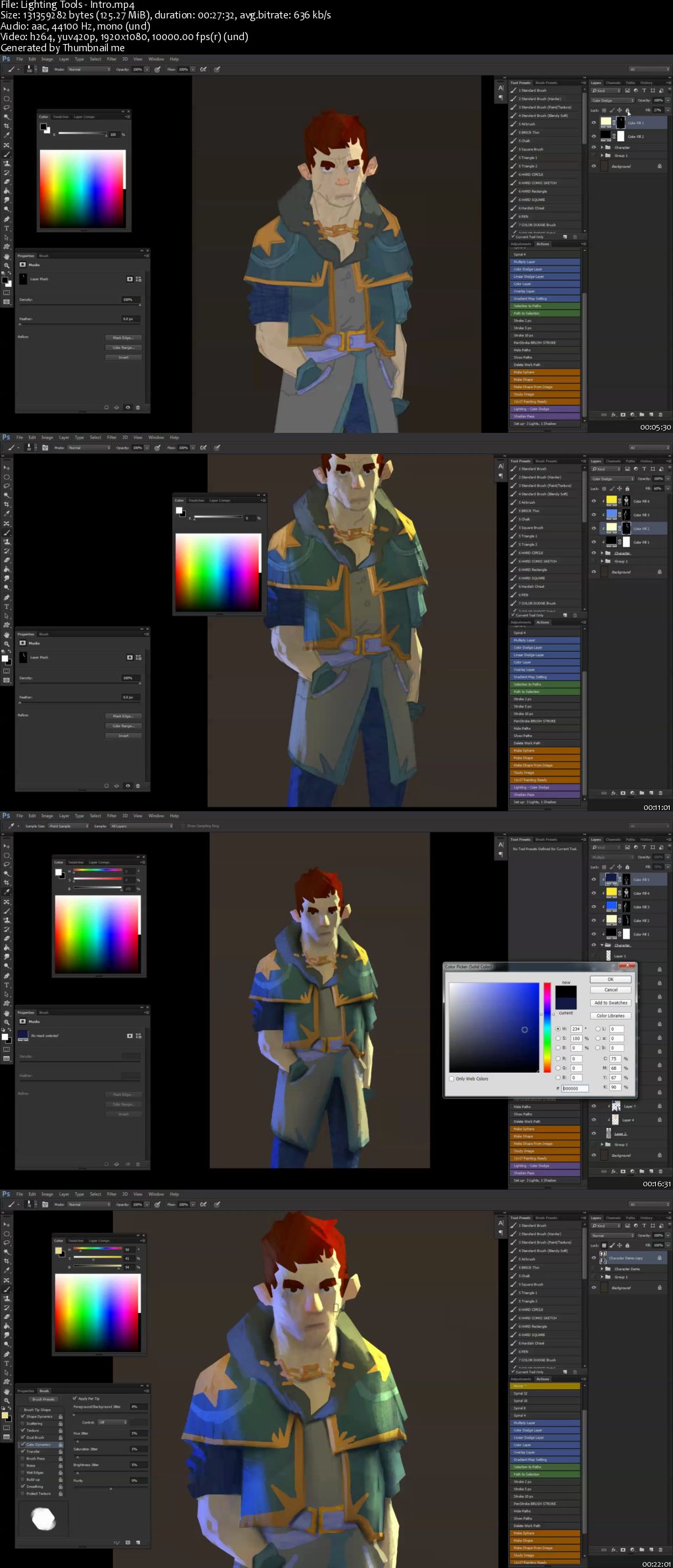Choose the Magic Wand tool in the 00:22:01 frame
Viewport: 673px width, 1568px height.
(x=7, y=1251)
